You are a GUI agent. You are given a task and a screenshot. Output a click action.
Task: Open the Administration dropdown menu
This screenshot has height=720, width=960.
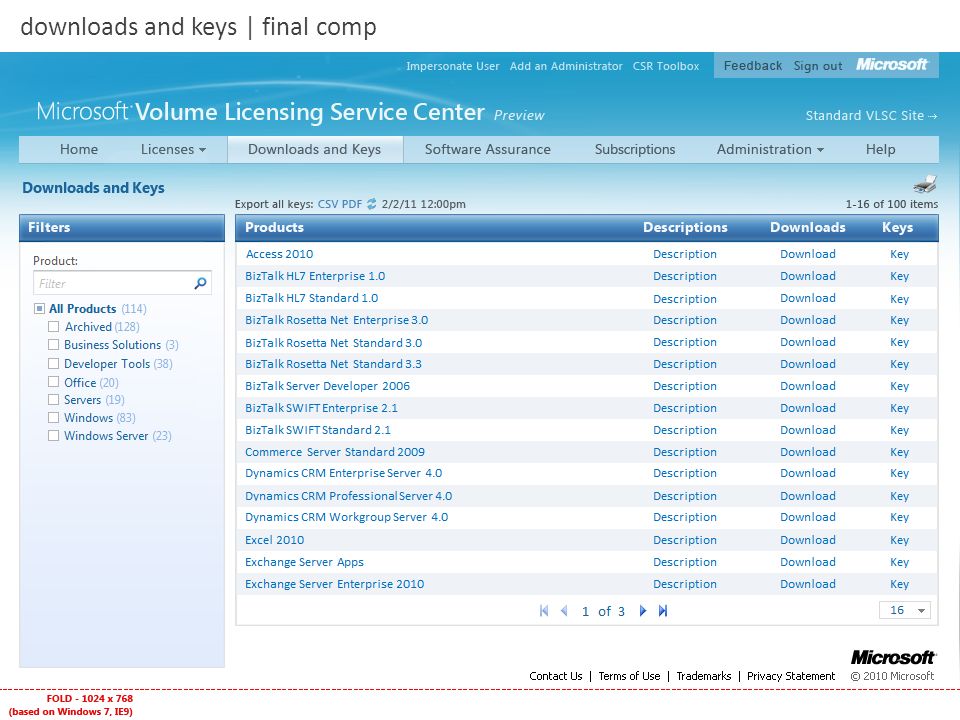(770, 149)
